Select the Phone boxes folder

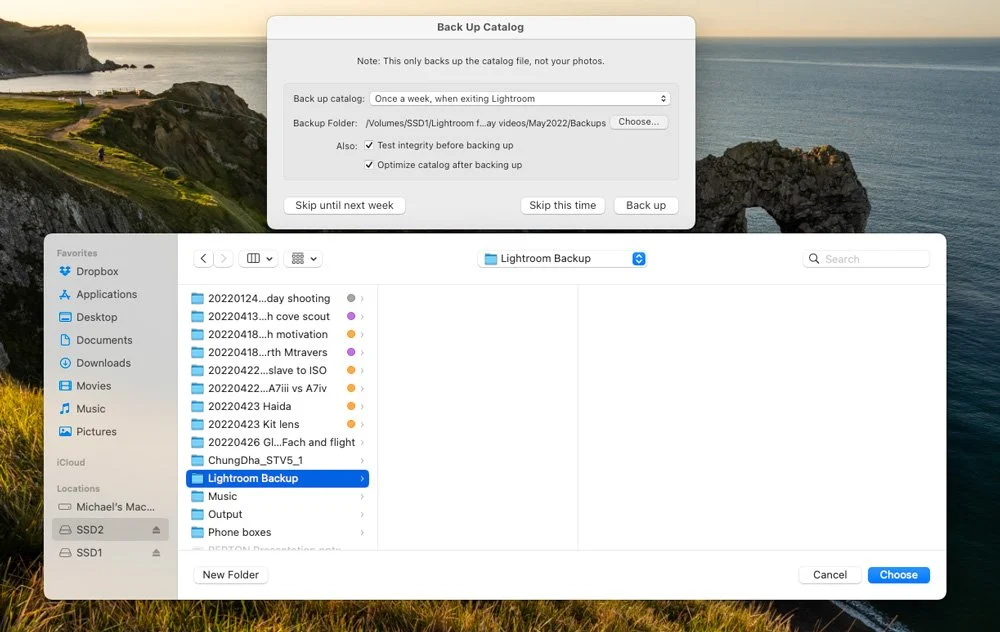(277, 533)
